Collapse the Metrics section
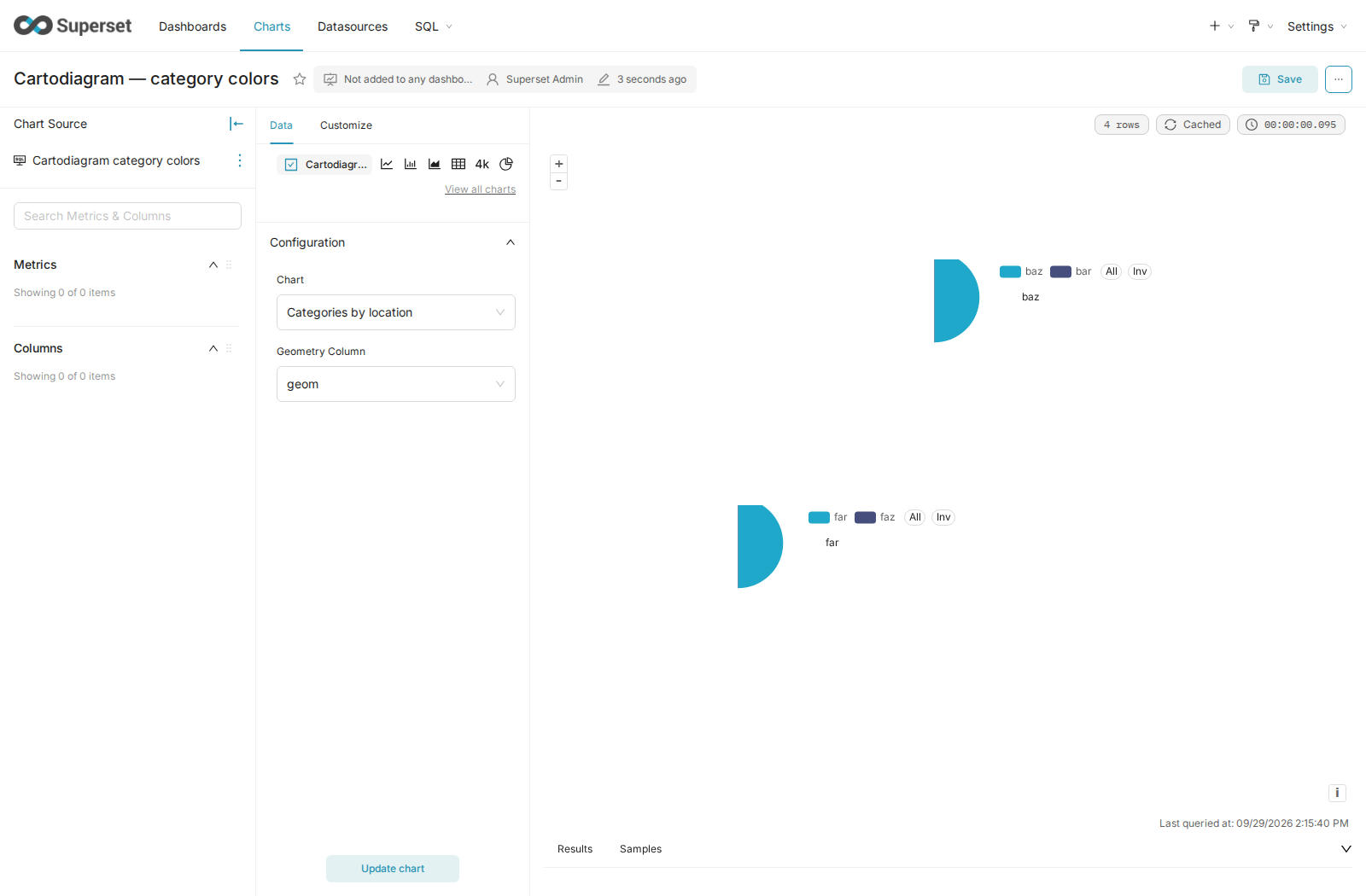This screenshot has width=1366, height=896. 213,265
